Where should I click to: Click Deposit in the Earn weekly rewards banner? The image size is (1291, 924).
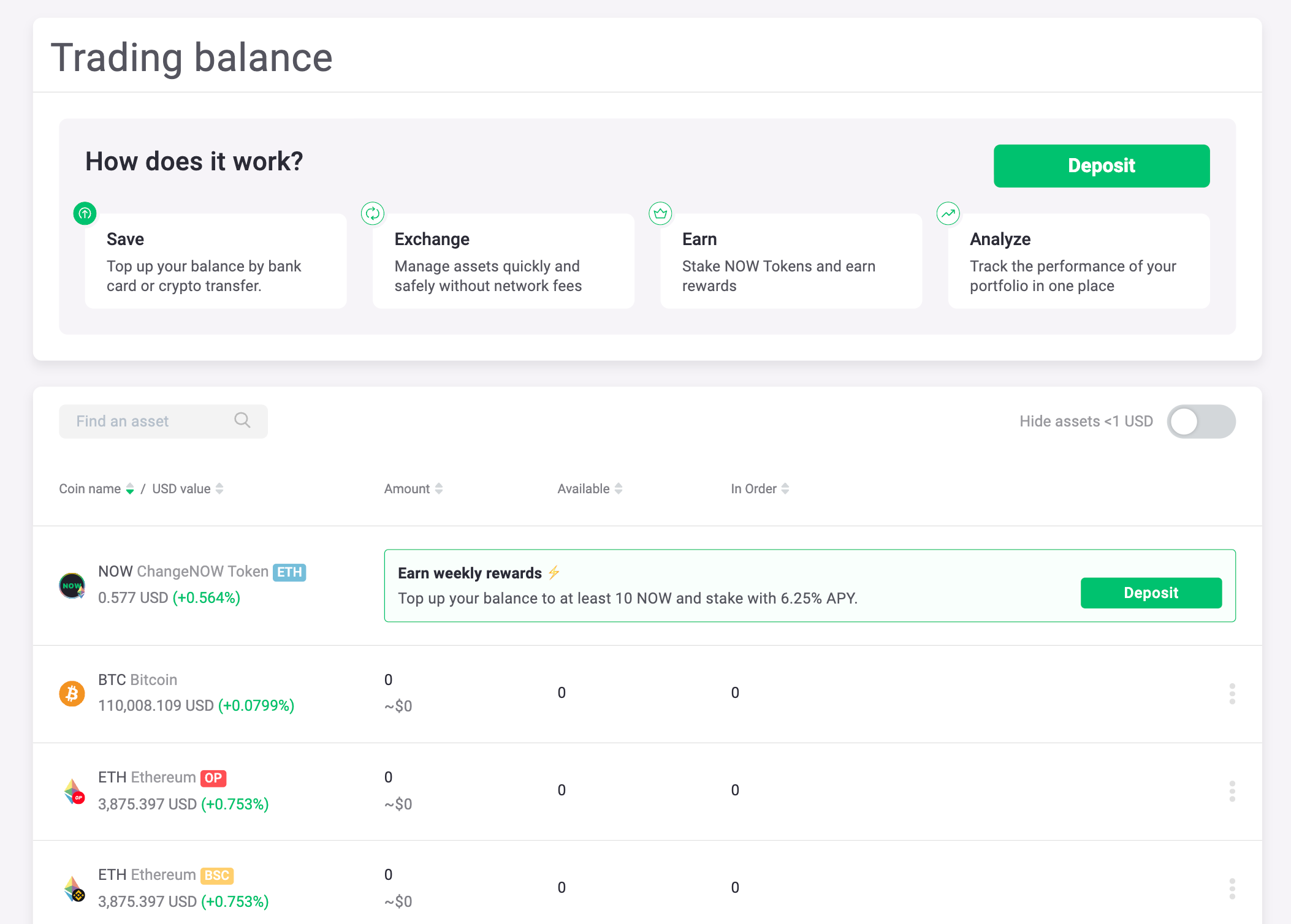1151,593
